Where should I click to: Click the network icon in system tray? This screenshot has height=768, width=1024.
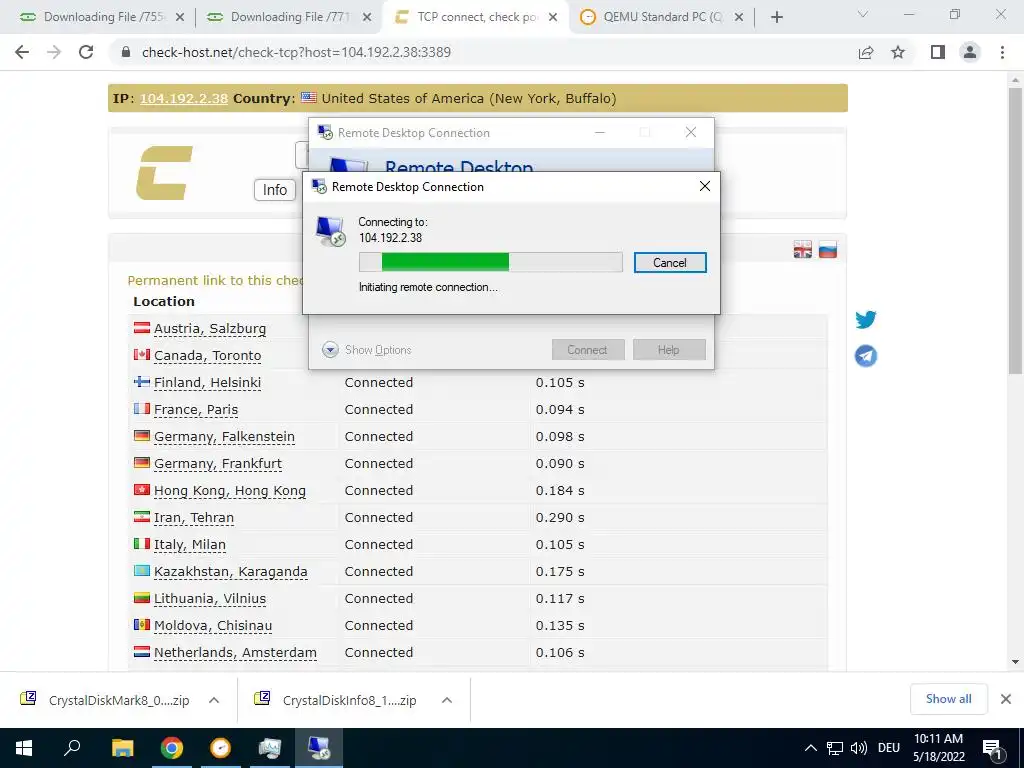pyautogui.click(x=835, y=748)
